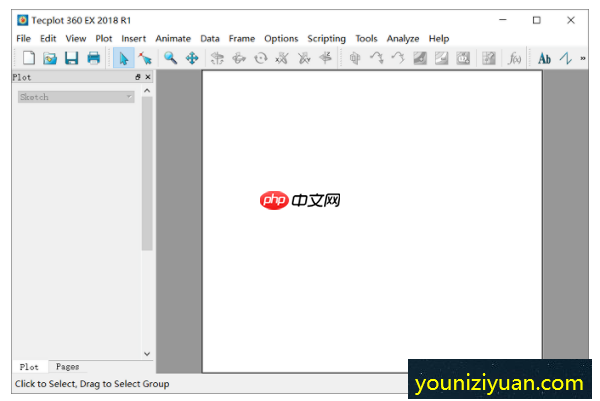Click the disabled Z-axis rotate icon

[x=326, y=58]
